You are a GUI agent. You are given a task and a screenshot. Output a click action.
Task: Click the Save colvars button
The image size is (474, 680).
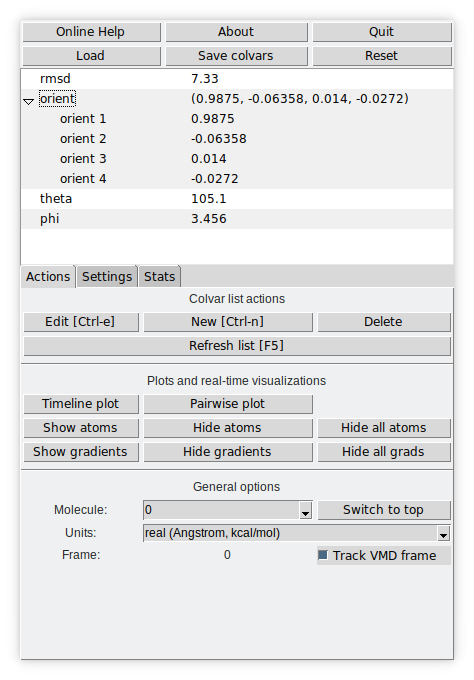[x=236, y=56]
